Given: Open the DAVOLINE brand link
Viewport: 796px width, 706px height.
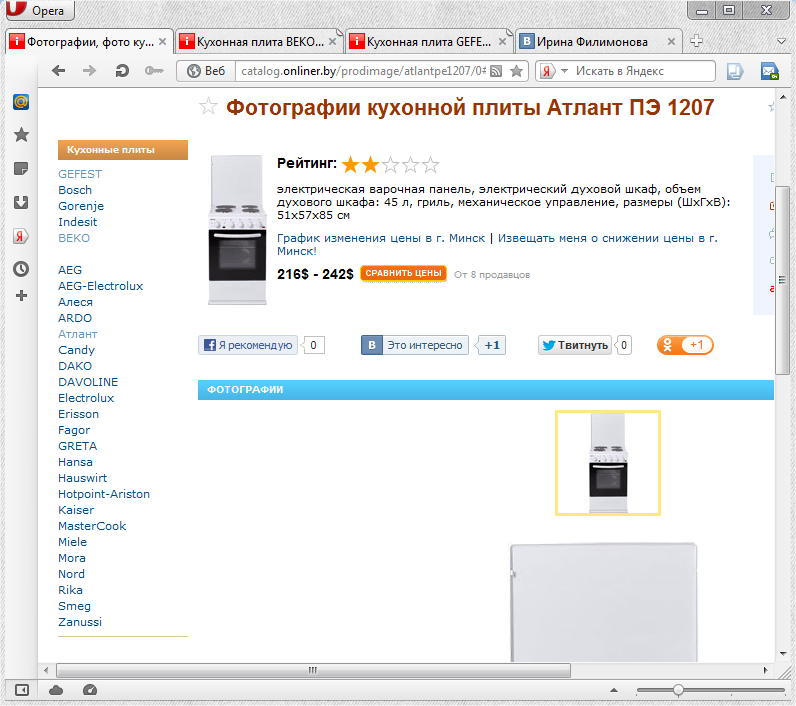Looking at the screenshot, I should [x=88, y=382].
